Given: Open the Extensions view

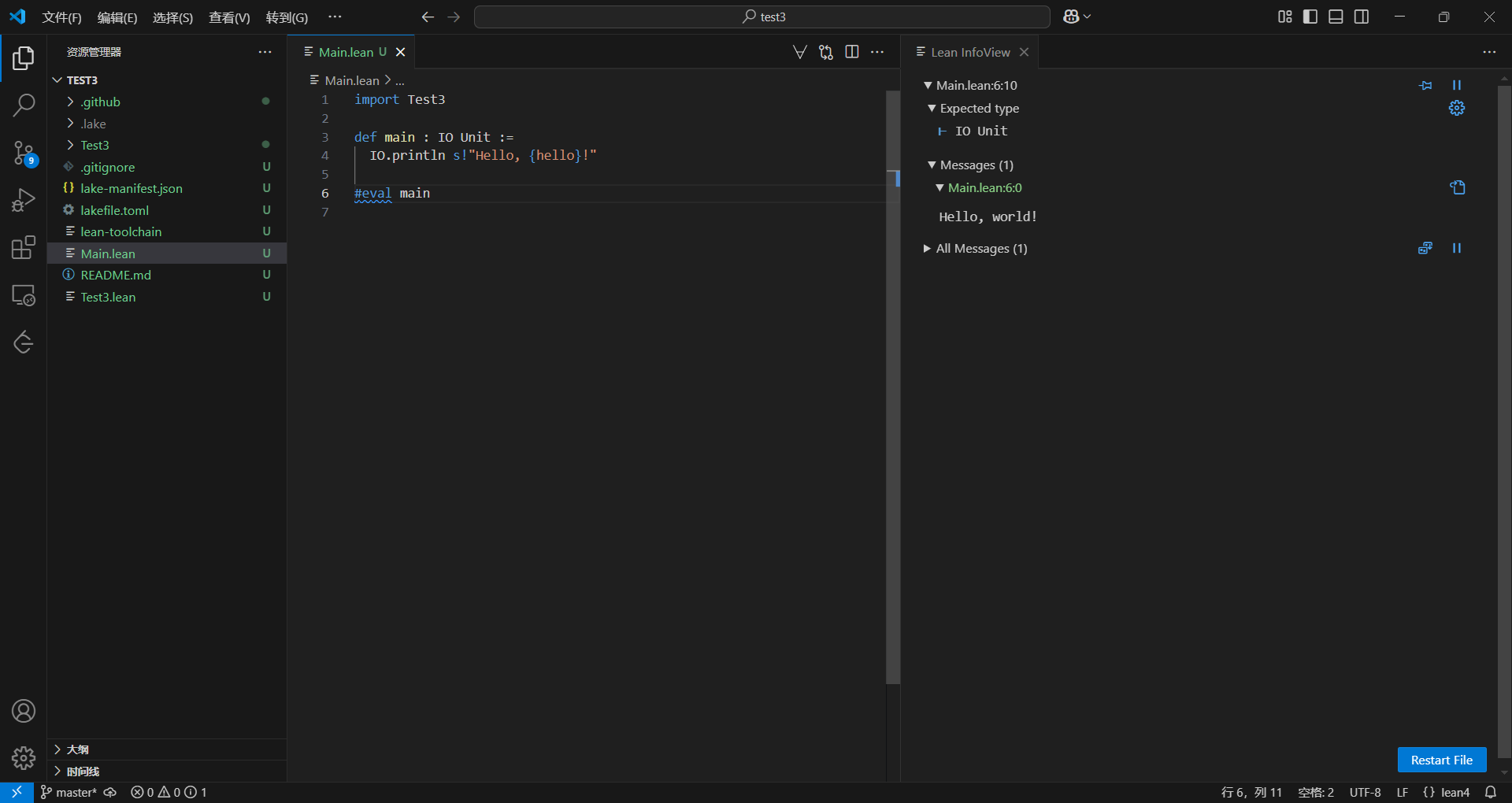Looking at the screenshot, I should click(x=24, y=248).
